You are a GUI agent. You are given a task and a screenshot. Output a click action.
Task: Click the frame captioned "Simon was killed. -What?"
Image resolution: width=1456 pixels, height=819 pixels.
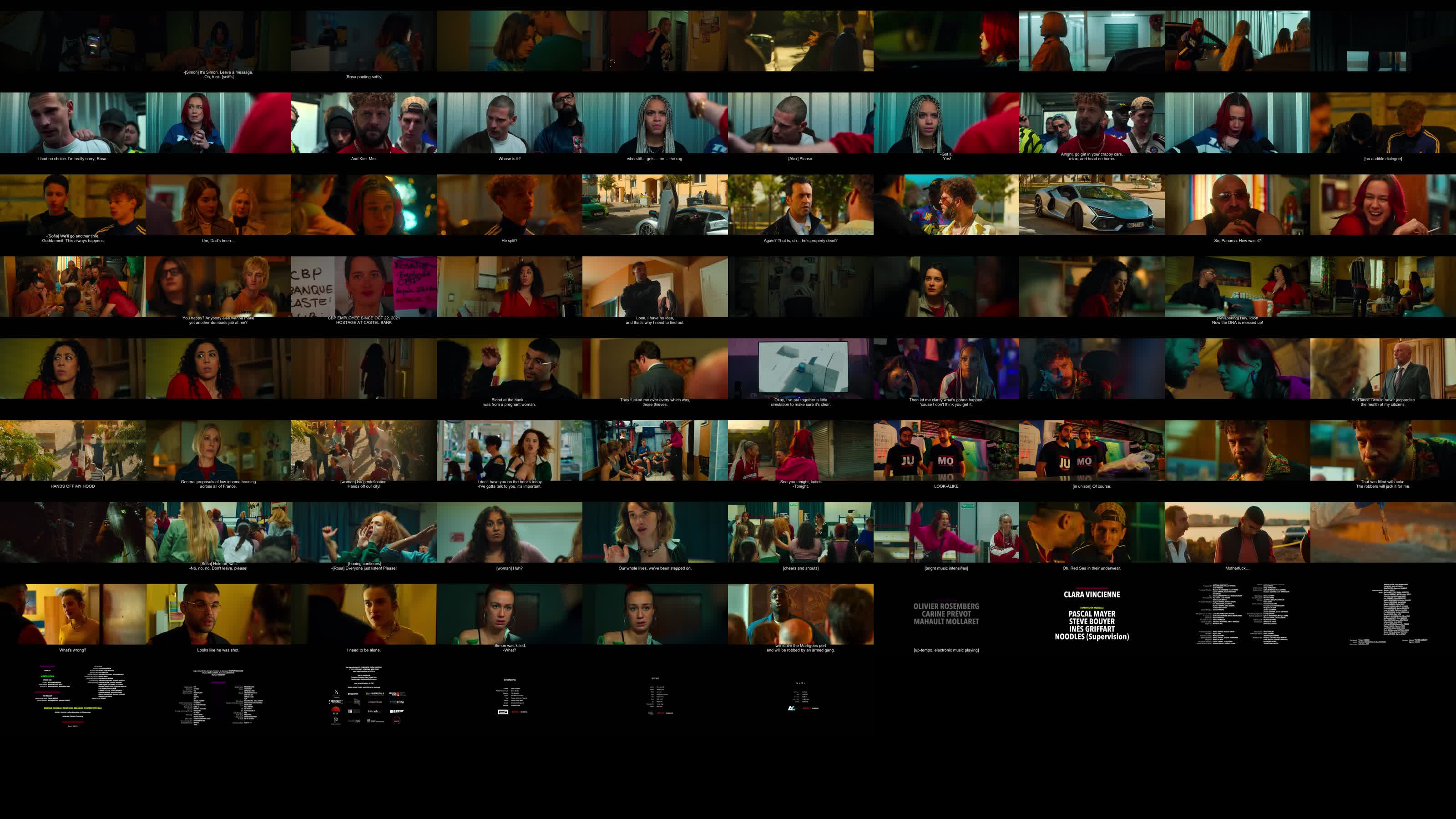click(x=509, y=614)
